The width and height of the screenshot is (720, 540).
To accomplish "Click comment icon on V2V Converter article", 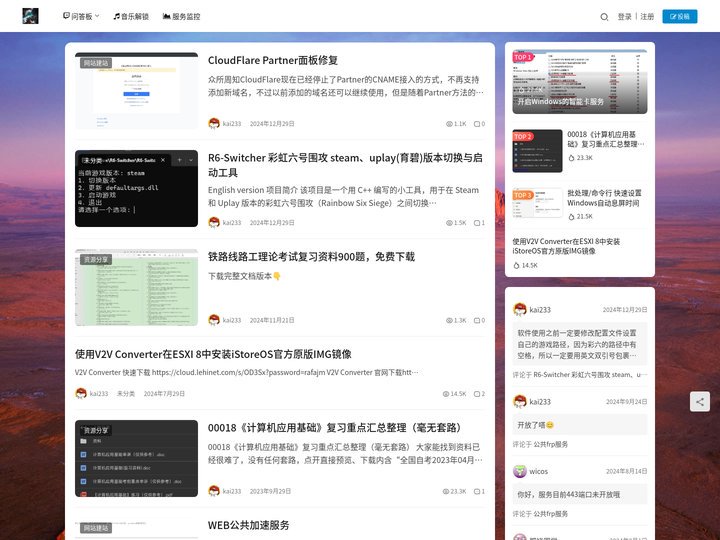I will [x=477, y=394].
